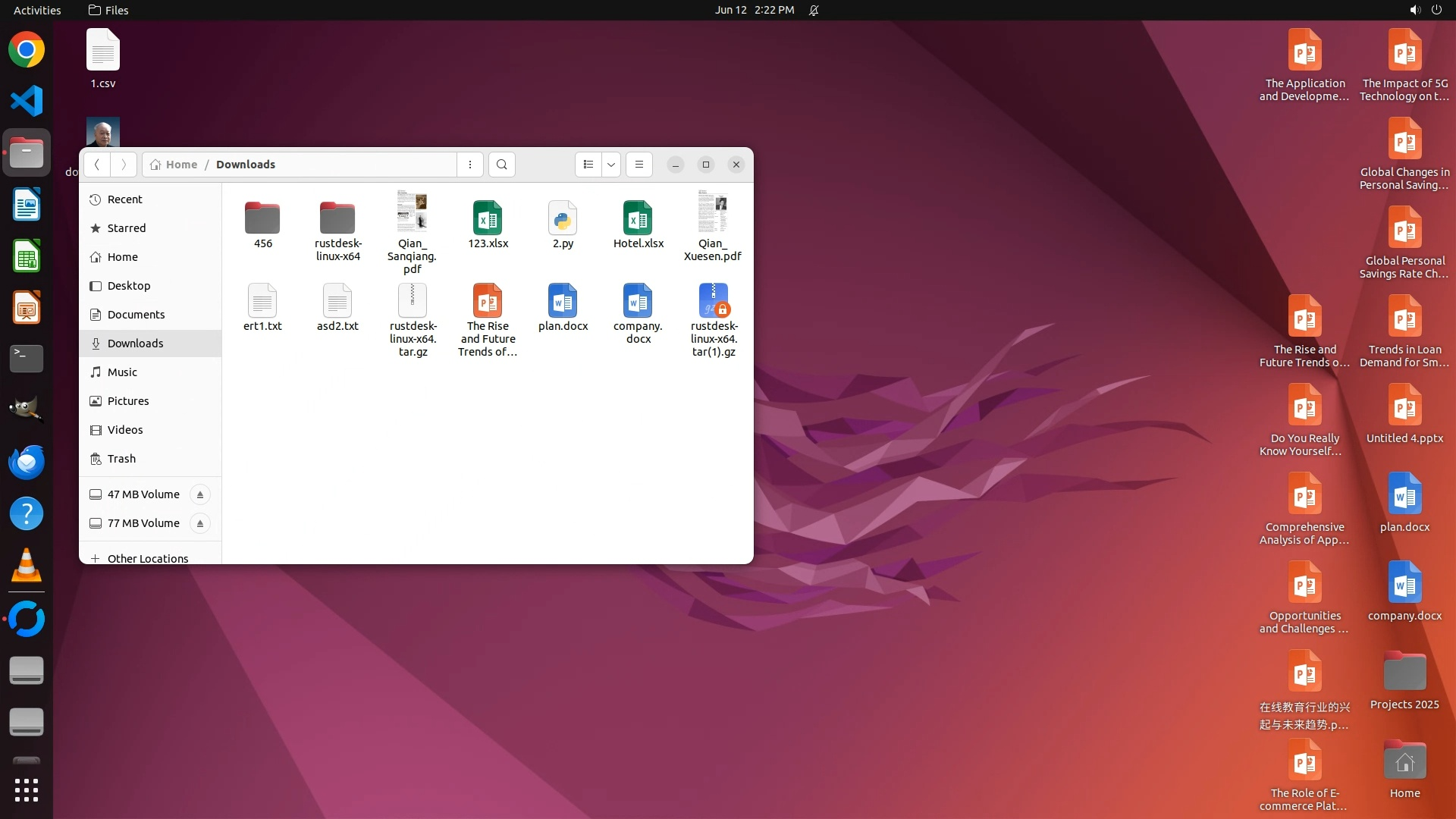Click the Qian_Sanqiang.pdf thumbnail

tap(412, 212)
